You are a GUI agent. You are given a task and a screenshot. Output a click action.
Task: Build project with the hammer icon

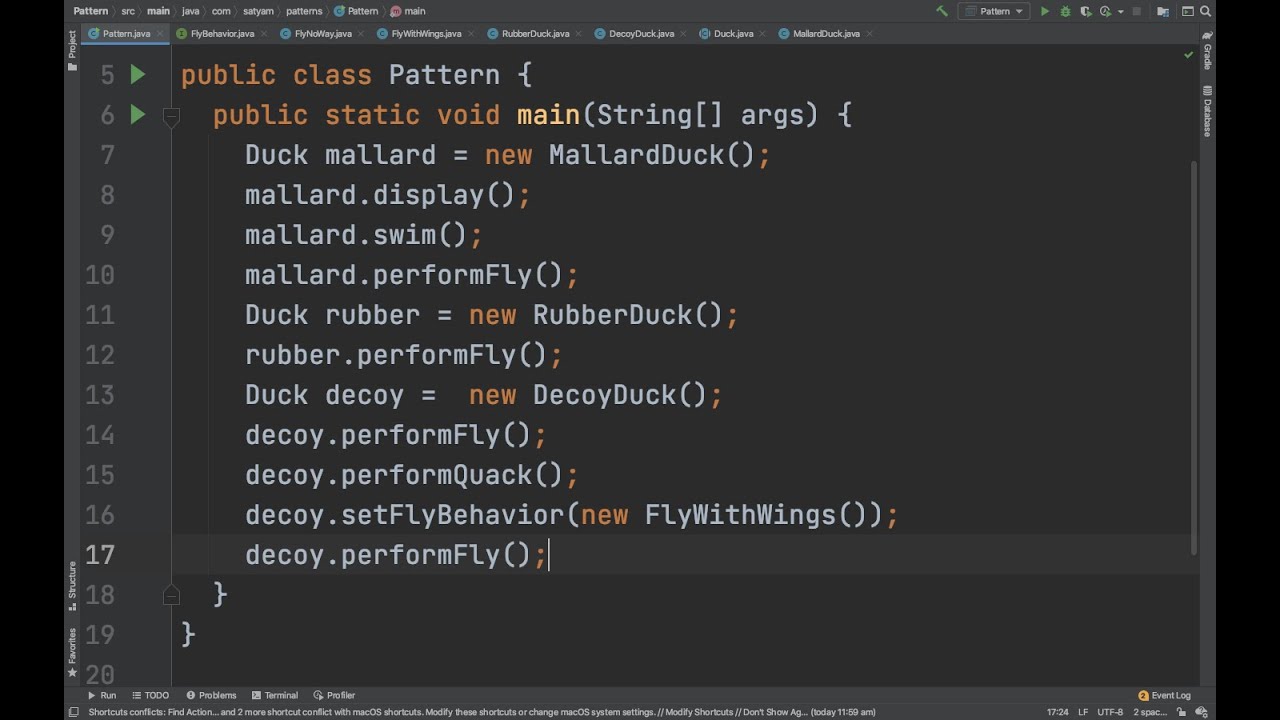(942, 11)
